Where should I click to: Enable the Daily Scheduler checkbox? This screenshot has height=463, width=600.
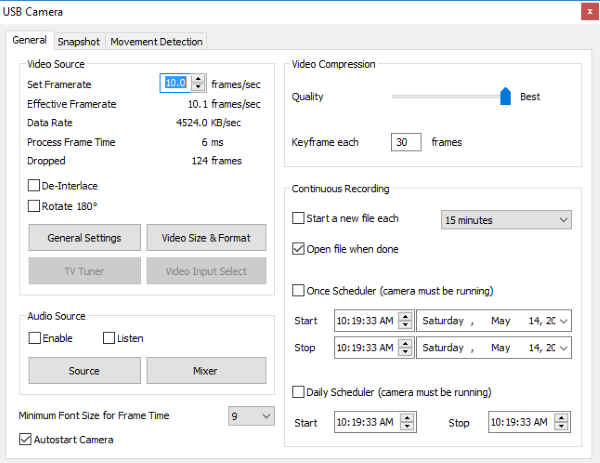[298, 392]
